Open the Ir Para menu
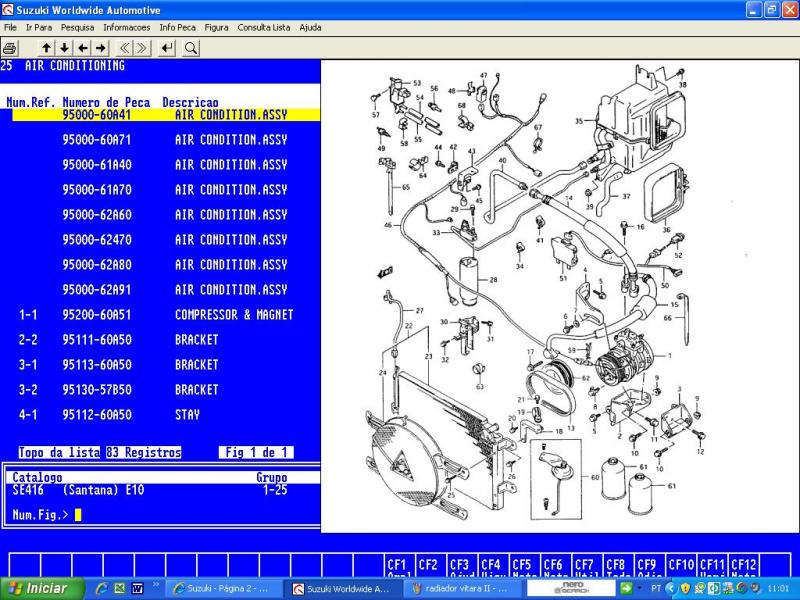The image size is (800, 600). 39,28
